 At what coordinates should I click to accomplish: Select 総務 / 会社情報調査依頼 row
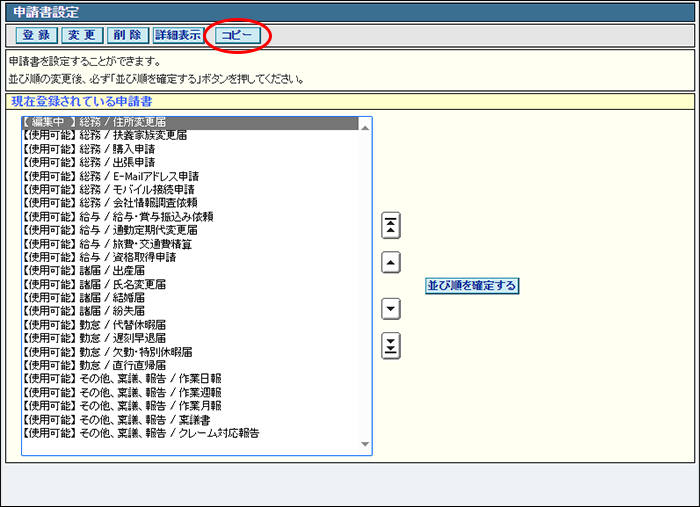point(190,203)
